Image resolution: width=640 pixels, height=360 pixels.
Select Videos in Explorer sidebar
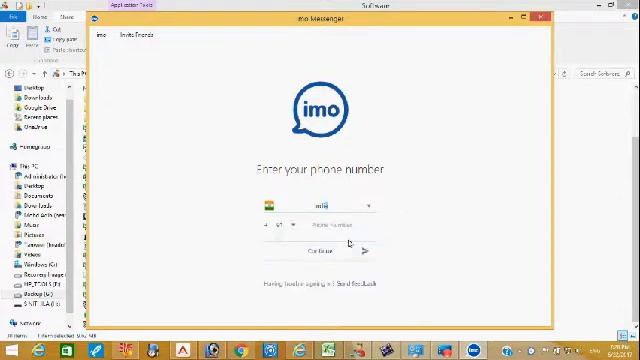coord(28,255)
